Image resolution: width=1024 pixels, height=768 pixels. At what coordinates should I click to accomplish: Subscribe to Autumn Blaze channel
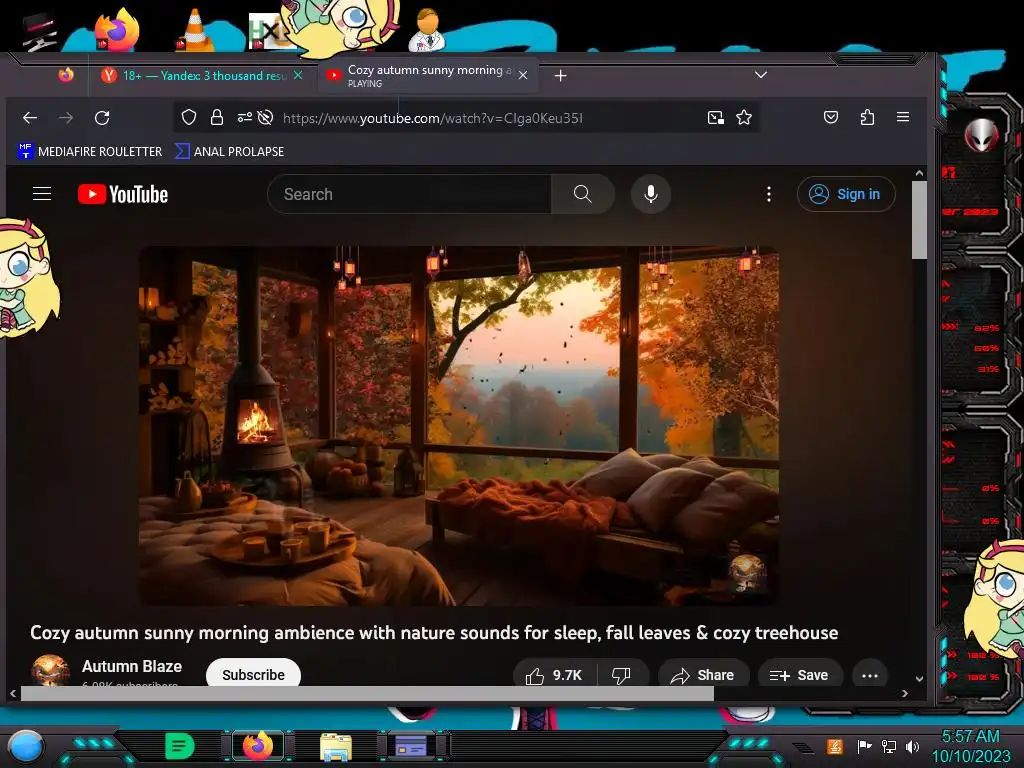[x=253, y=674]
